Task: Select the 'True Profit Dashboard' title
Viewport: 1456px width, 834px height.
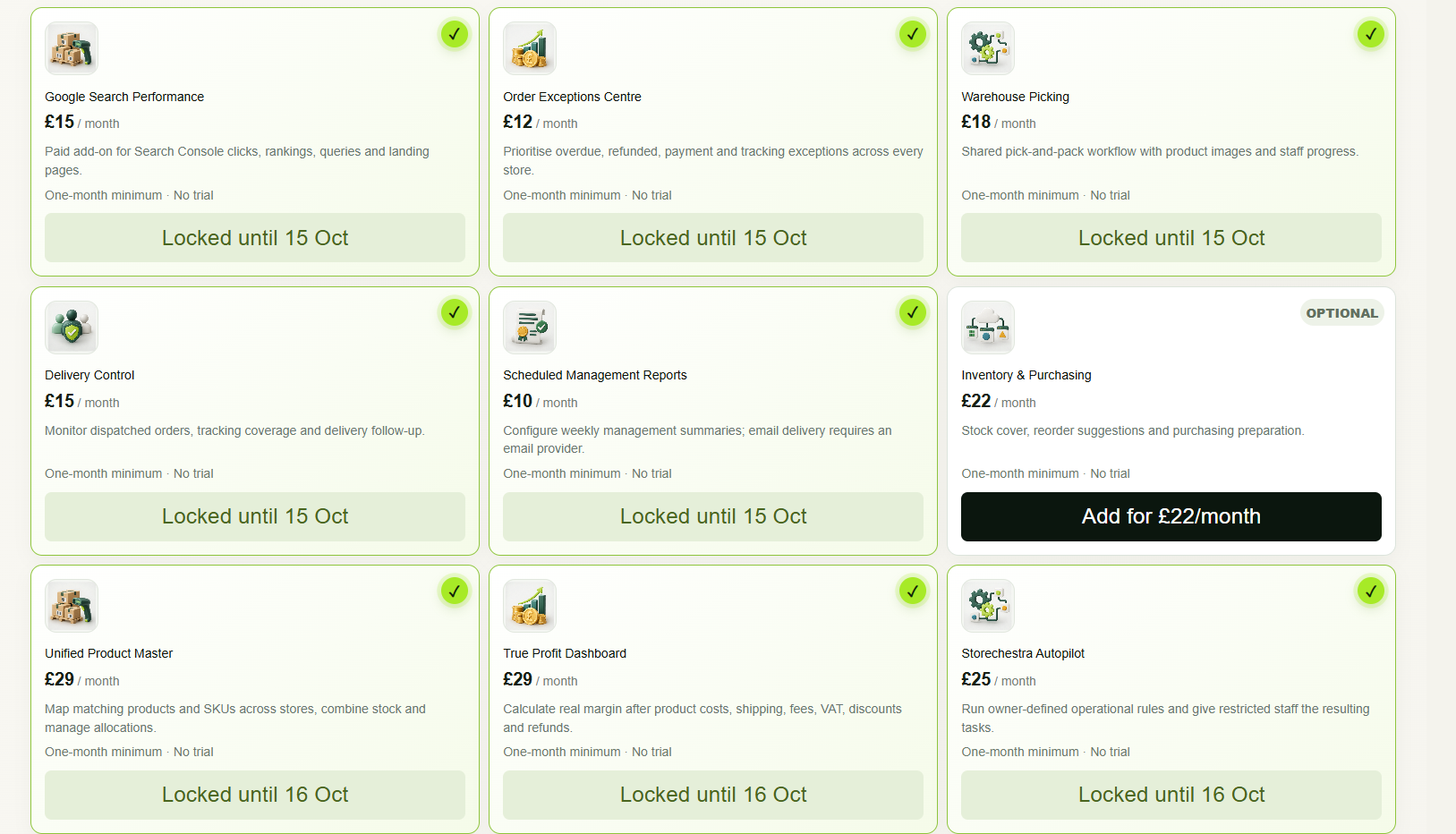Action: [x=565, y=653]
